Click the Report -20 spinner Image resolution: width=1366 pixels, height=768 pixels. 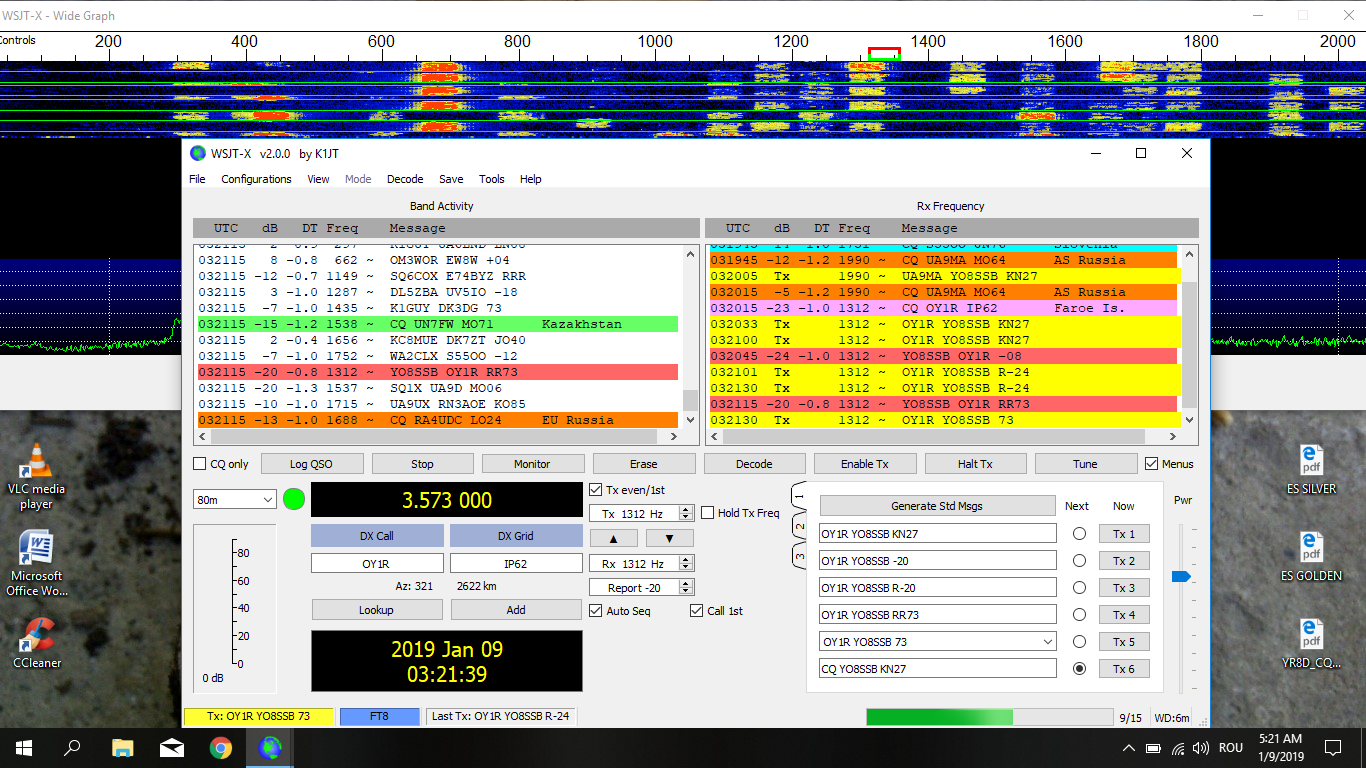pos(641,588)
